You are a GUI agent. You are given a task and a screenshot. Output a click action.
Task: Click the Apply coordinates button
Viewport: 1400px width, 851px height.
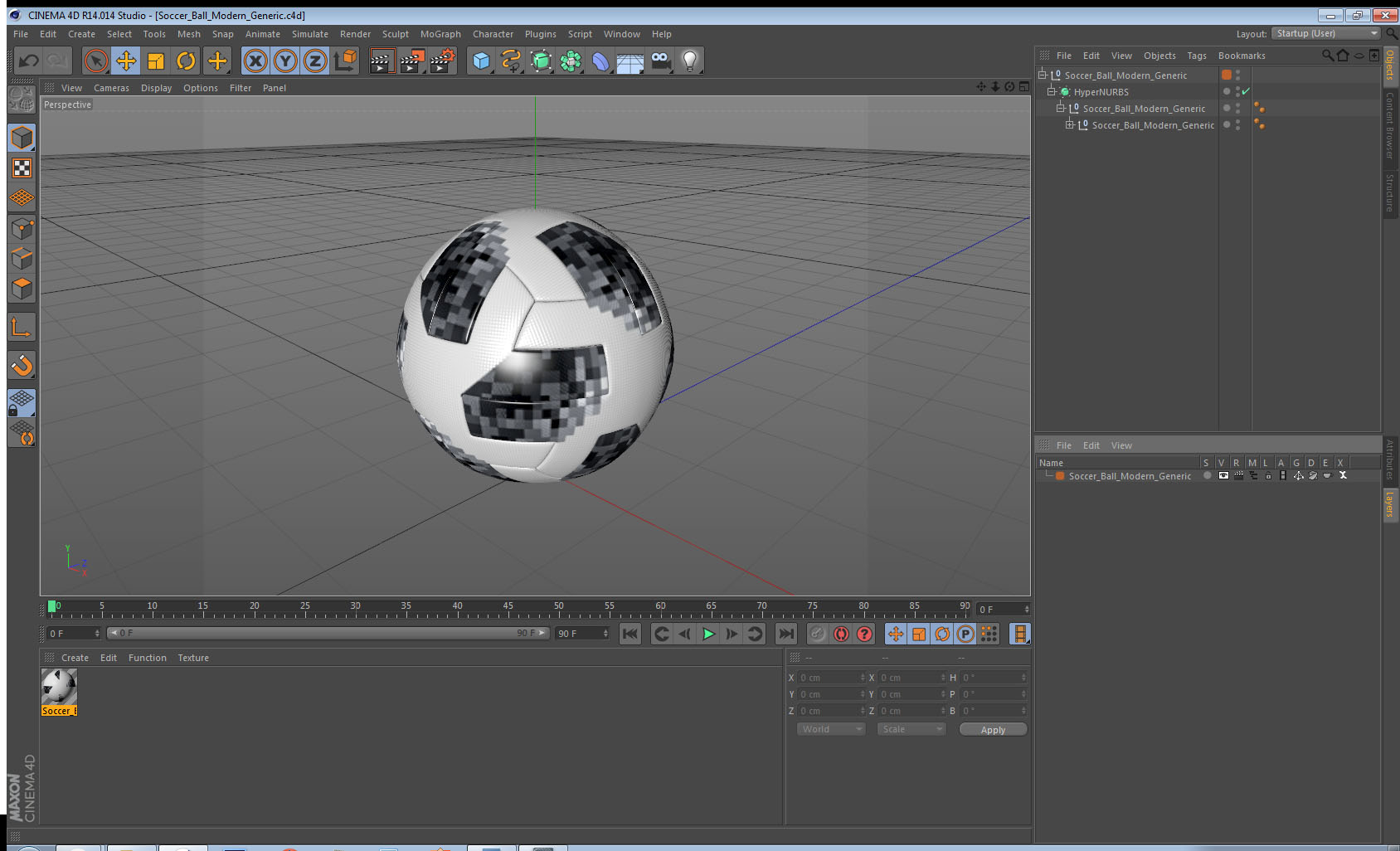pos(993,730)
